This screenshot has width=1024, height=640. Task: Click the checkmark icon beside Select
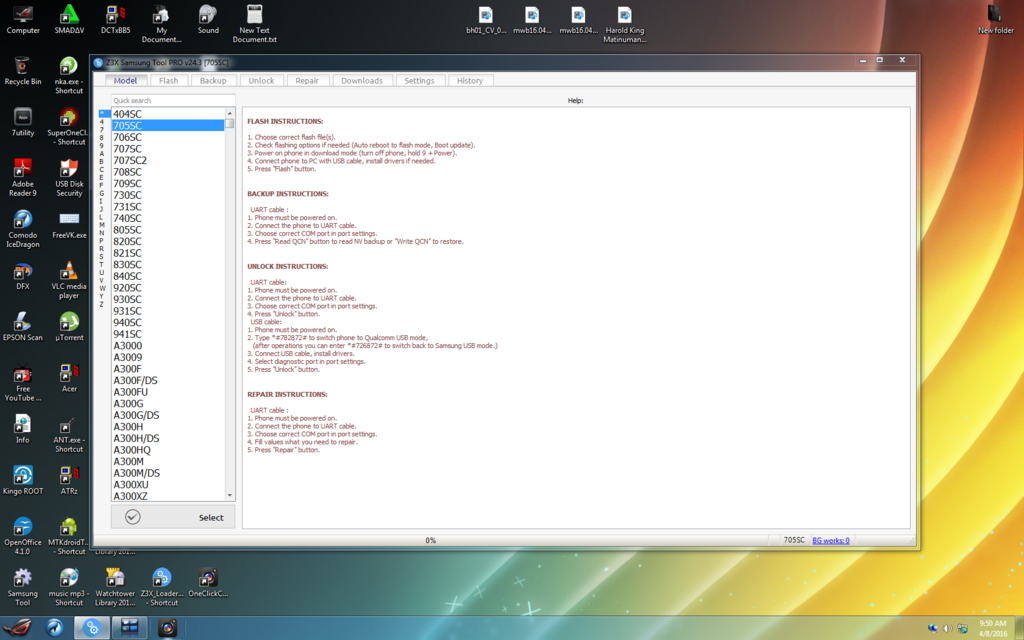click(133, 517)
